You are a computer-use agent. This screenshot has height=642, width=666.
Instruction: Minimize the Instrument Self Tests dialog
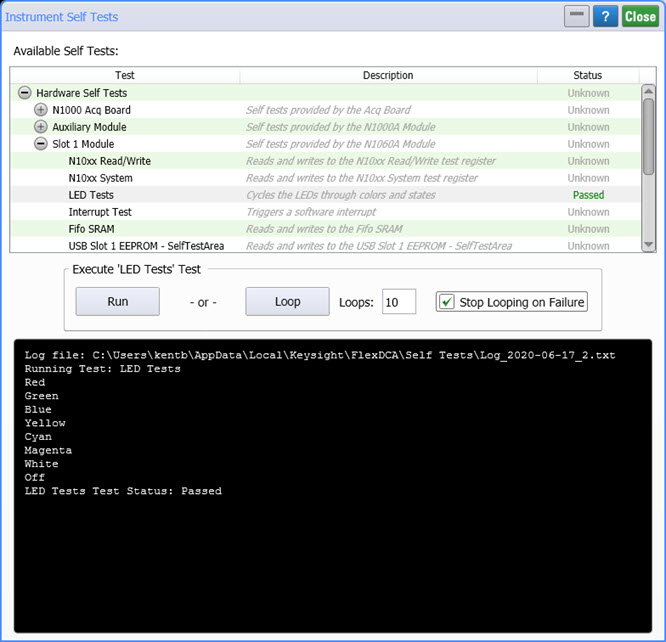pos(576,16)
